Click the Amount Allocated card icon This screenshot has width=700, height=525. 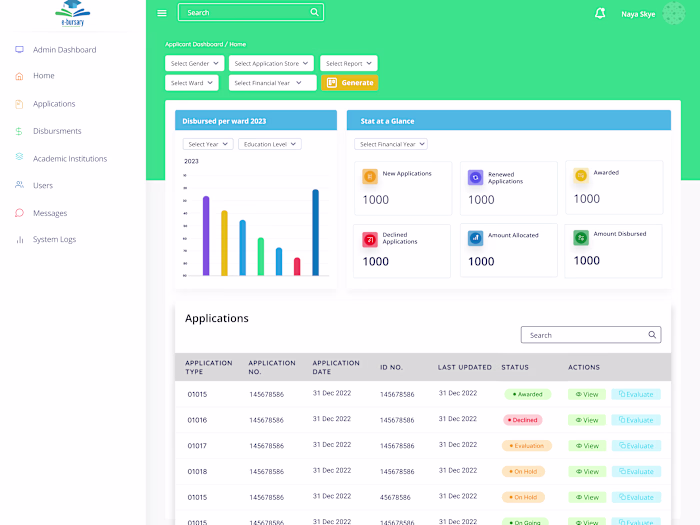pos(475,238)
